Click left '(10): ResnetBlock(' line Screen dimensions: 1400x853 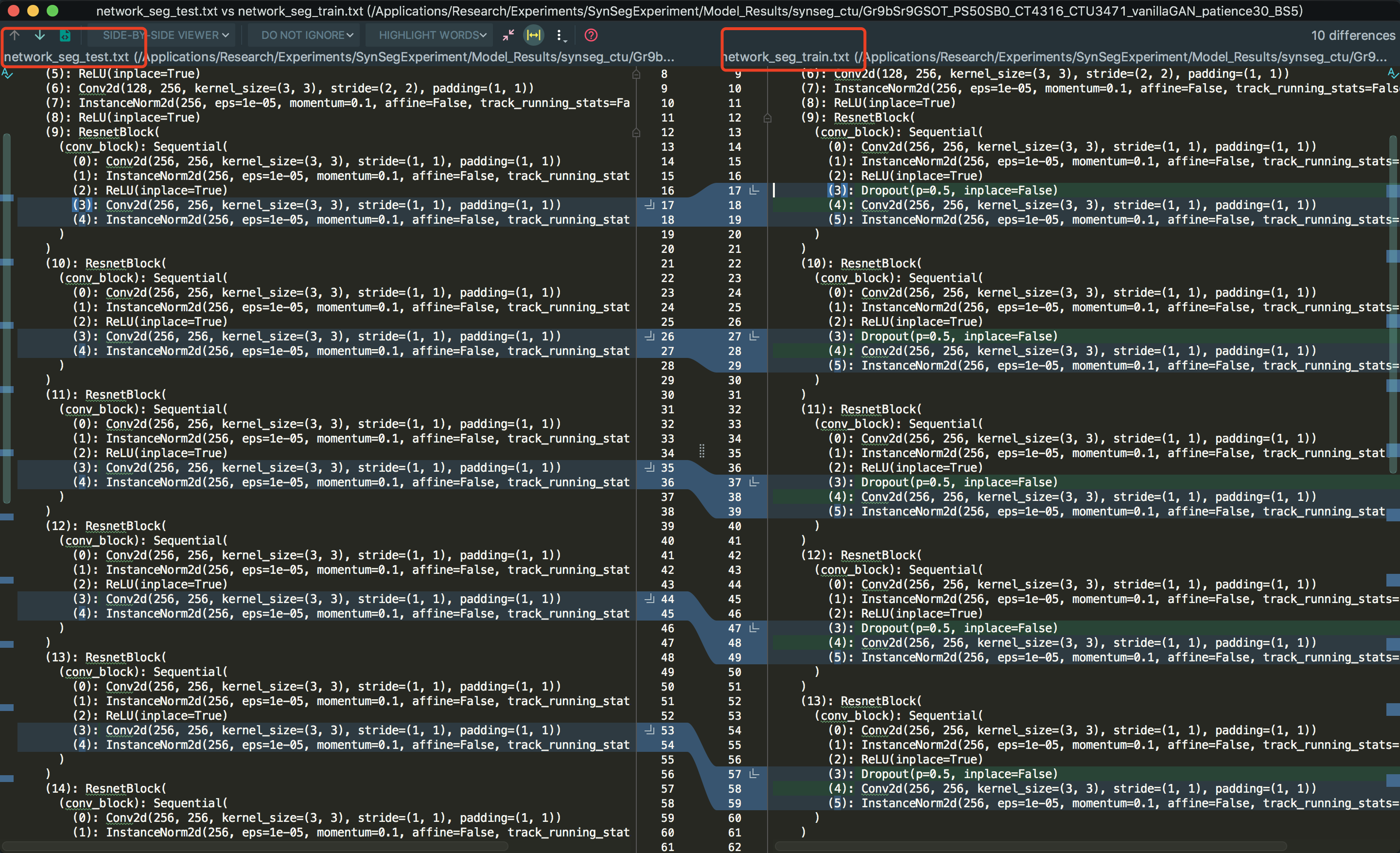pos(105,263)
